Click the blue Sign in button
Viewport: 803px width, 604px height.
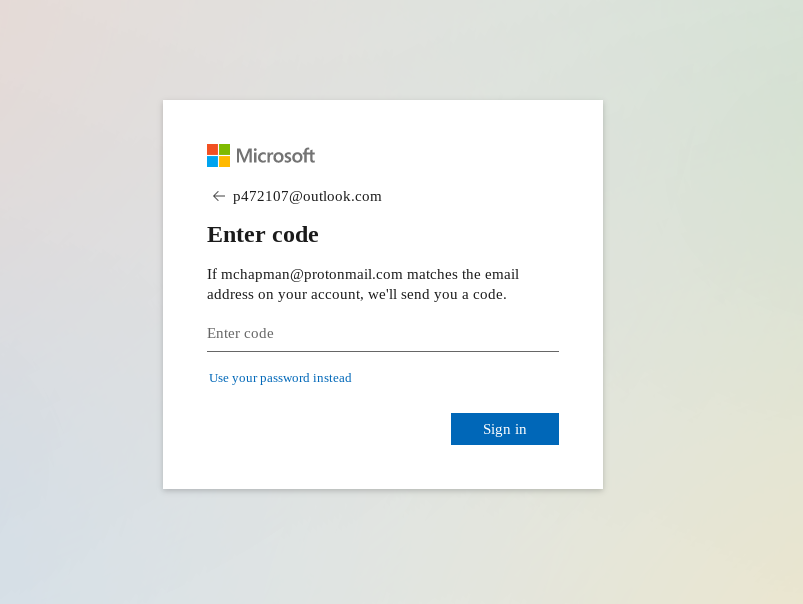click(504, 429)
